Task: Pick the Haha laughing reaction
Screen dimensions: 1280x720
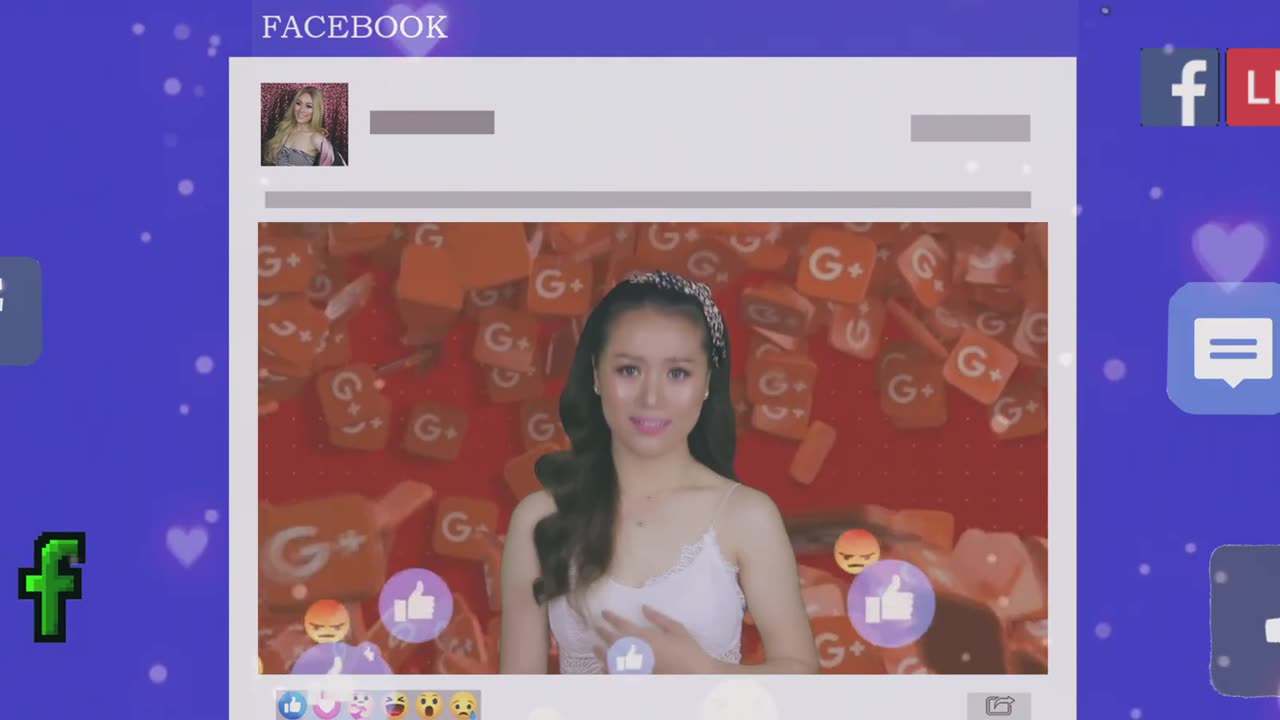Action: pos(395,706)
